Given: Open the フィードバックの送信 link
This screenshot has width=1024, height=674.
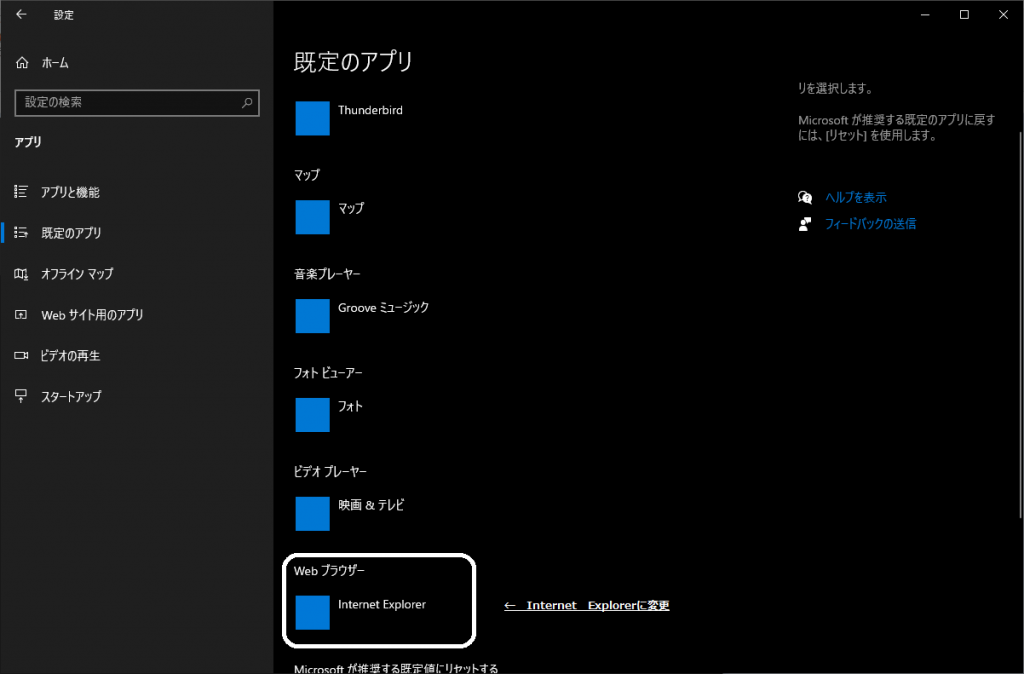Looking at the screenshot, I should tap(871, 224).
